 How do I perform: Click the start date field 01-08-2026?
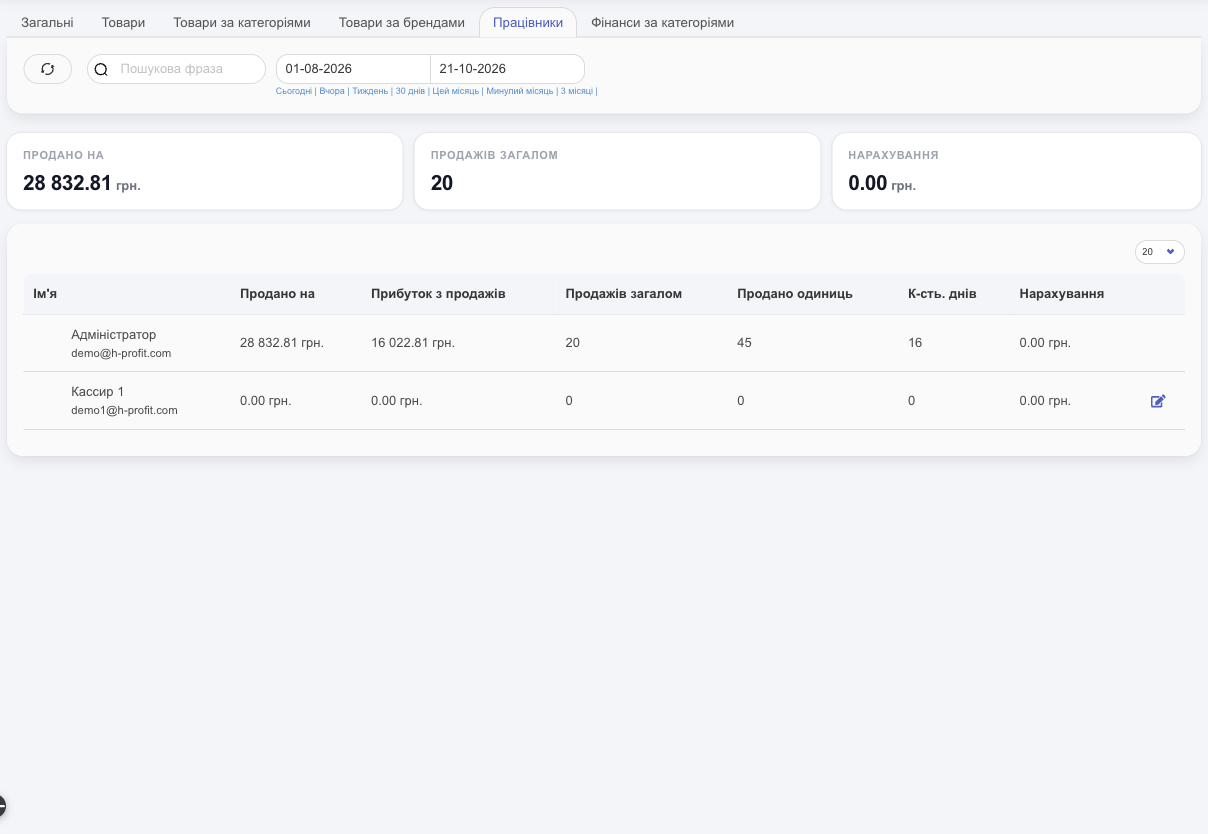(x=353, y=69)
